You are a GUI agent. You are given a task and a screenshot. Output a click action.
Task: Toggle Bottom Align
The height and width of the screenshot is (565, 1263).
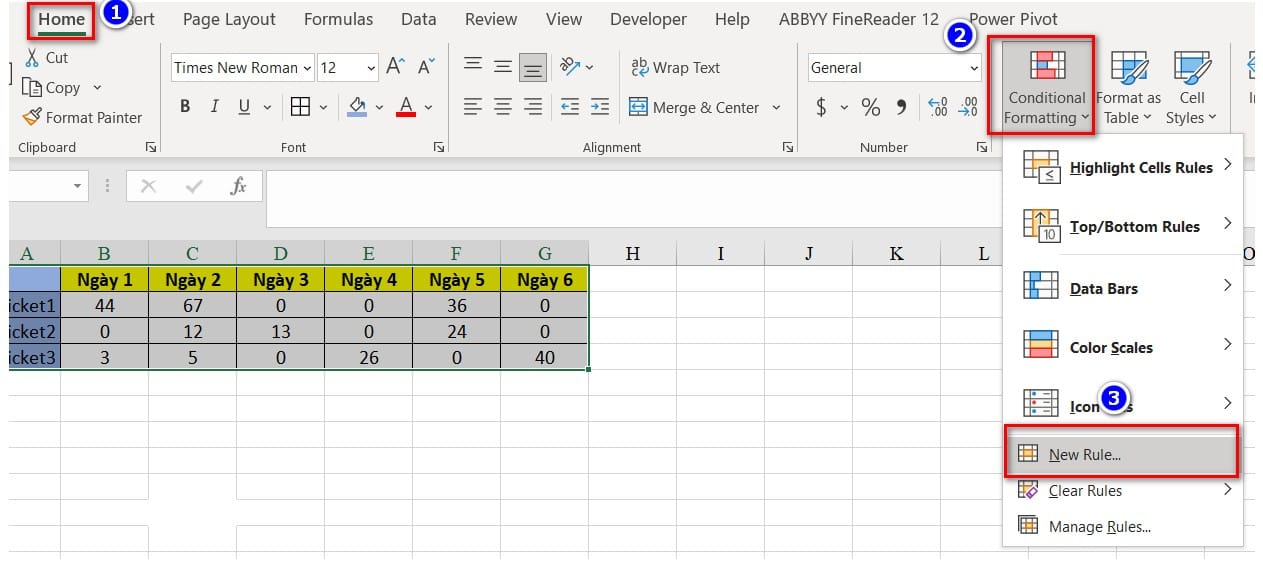tap(534, 67)
